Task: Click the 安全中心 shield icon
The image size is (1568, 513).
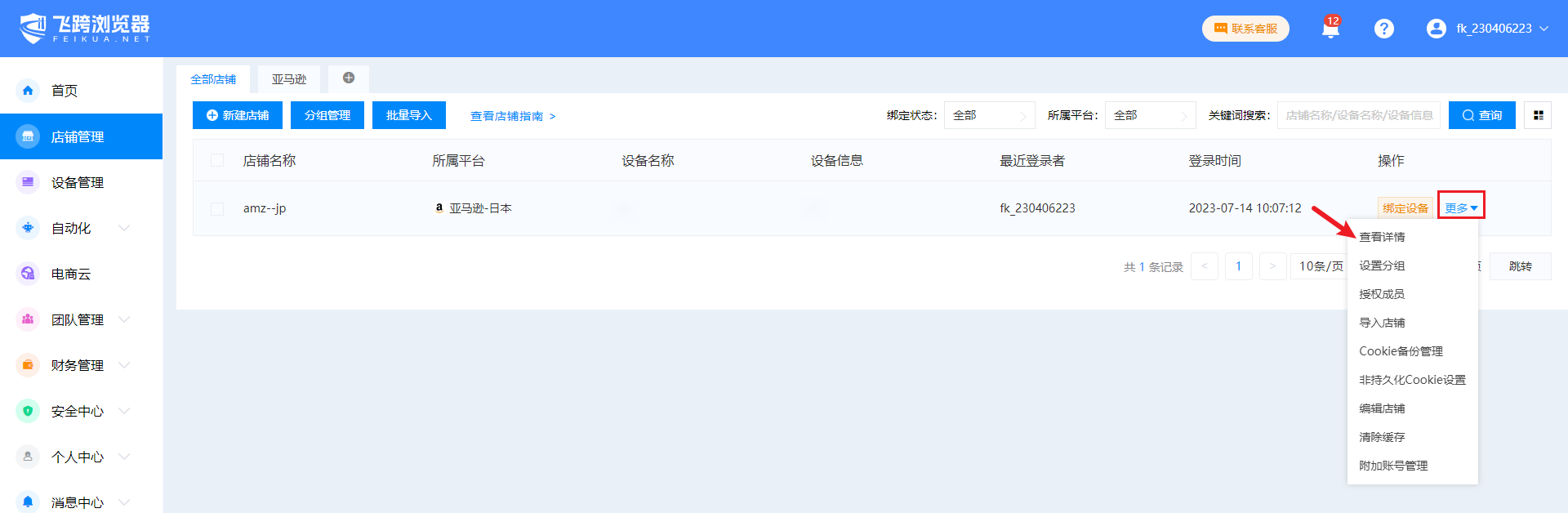Action: pyautogui.click(x=28, y=411)
